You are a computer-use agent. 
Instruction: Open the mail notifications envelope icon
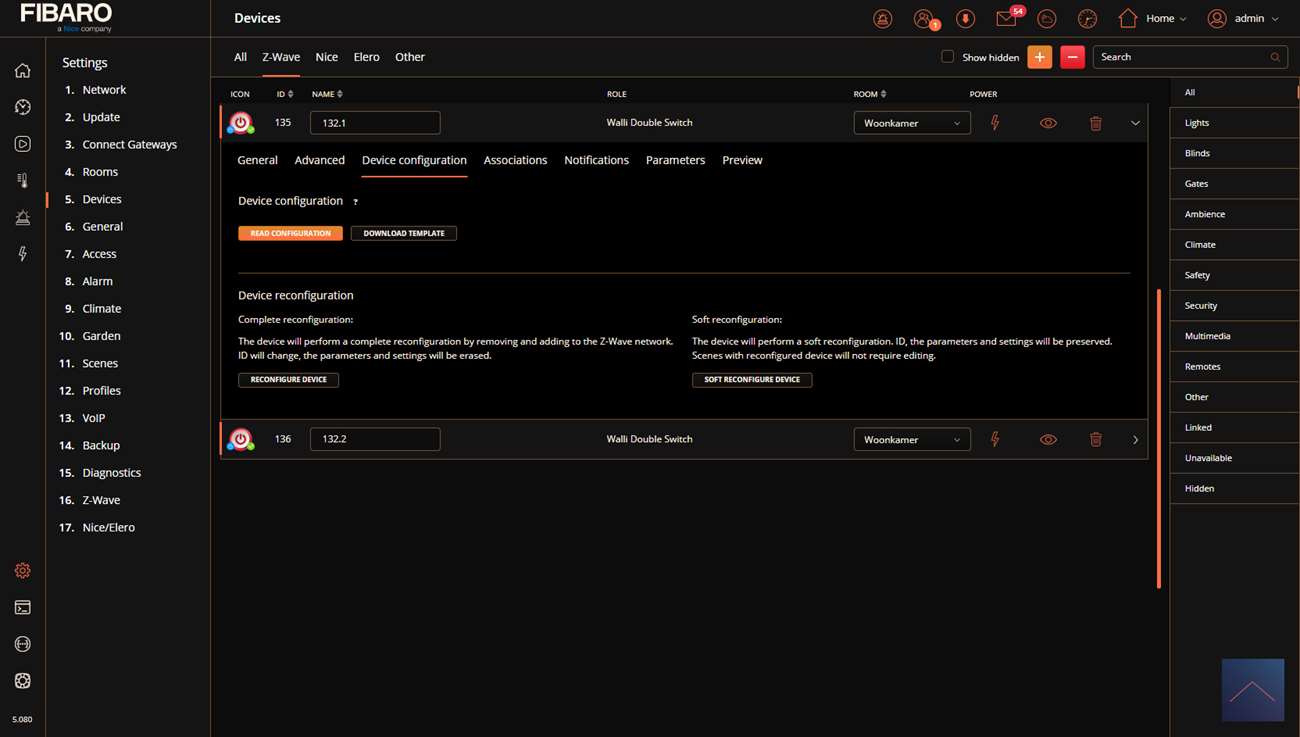[x=1006, y=19]
